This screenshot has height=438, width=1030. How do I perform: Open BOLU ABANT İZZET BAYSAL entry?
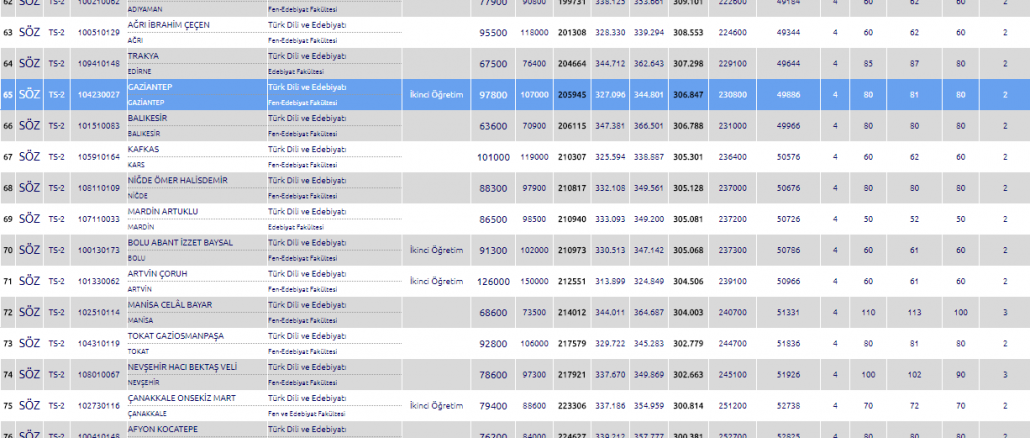click(180, 242)
